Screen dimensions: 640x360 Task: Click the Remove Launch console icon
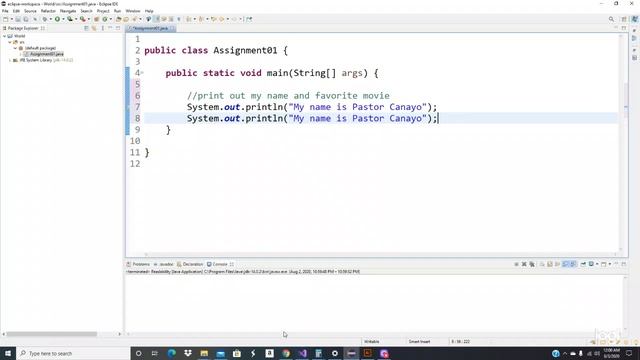[x=524, y=264]
